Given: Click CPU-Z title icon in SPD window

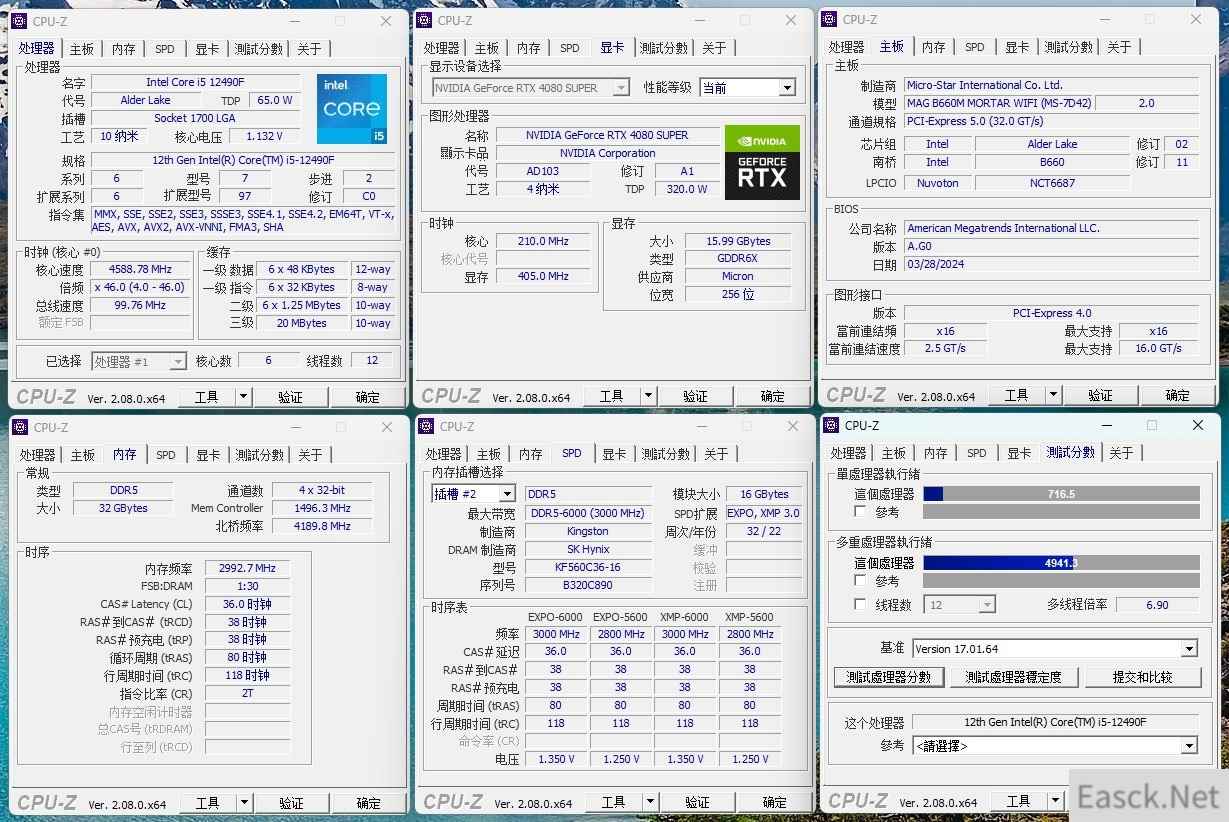Looking at the screenshot, I should [x=425, y=426].
